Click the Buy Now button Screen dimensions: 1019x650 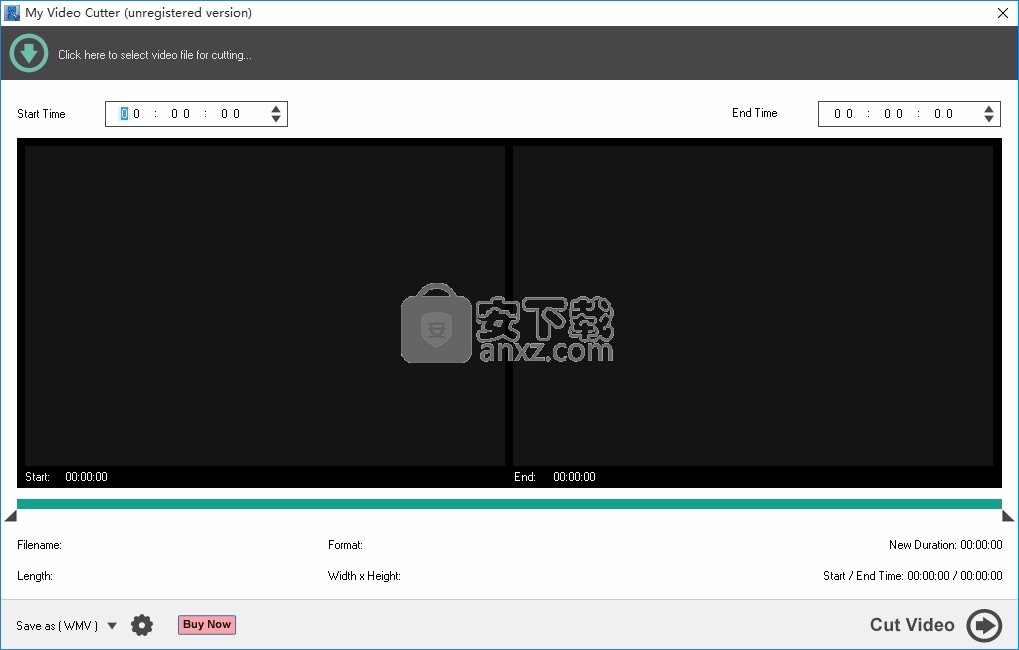[207, 625]
